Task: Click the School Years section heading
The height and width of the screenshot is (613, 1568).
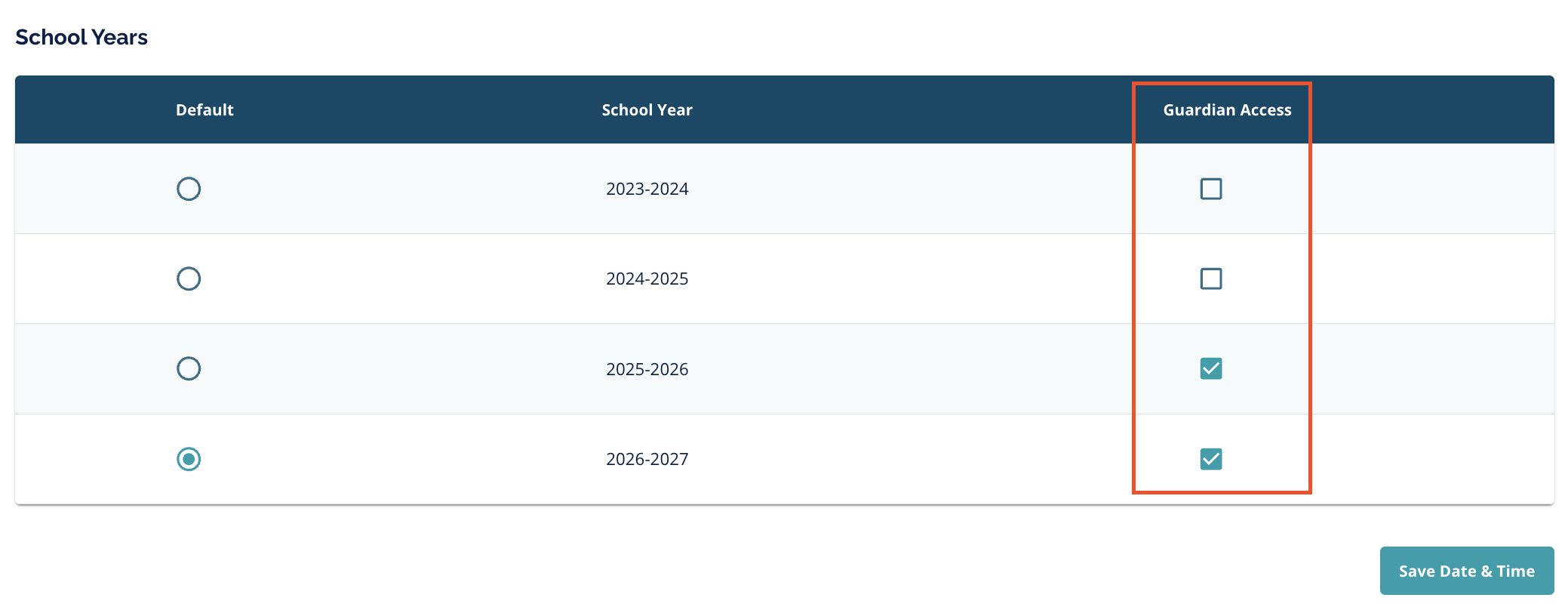Action: coord(81,37)
